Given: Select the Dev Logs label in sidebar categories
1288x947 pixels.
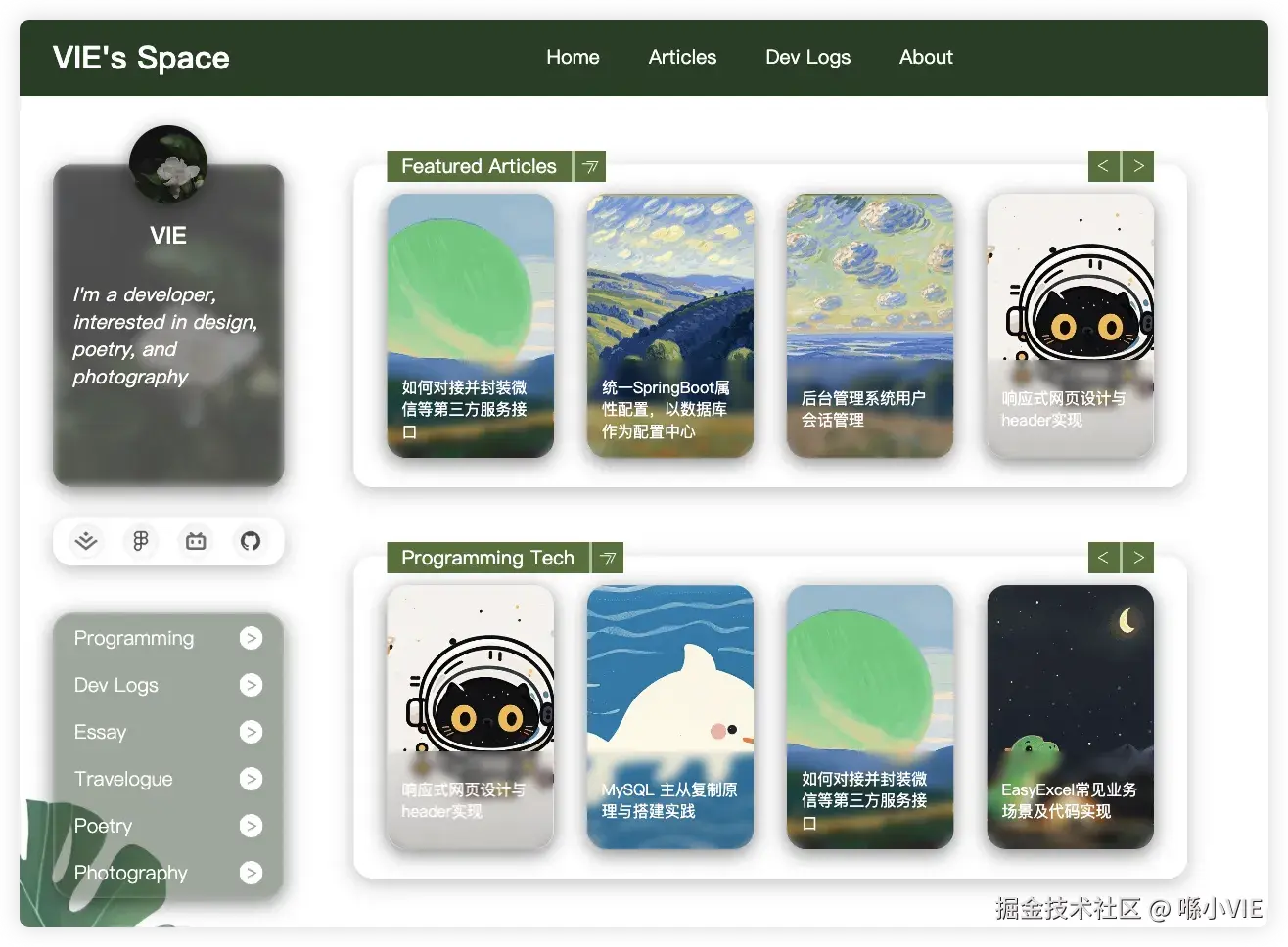Looking at the screenshot, I should click(115, 685).
